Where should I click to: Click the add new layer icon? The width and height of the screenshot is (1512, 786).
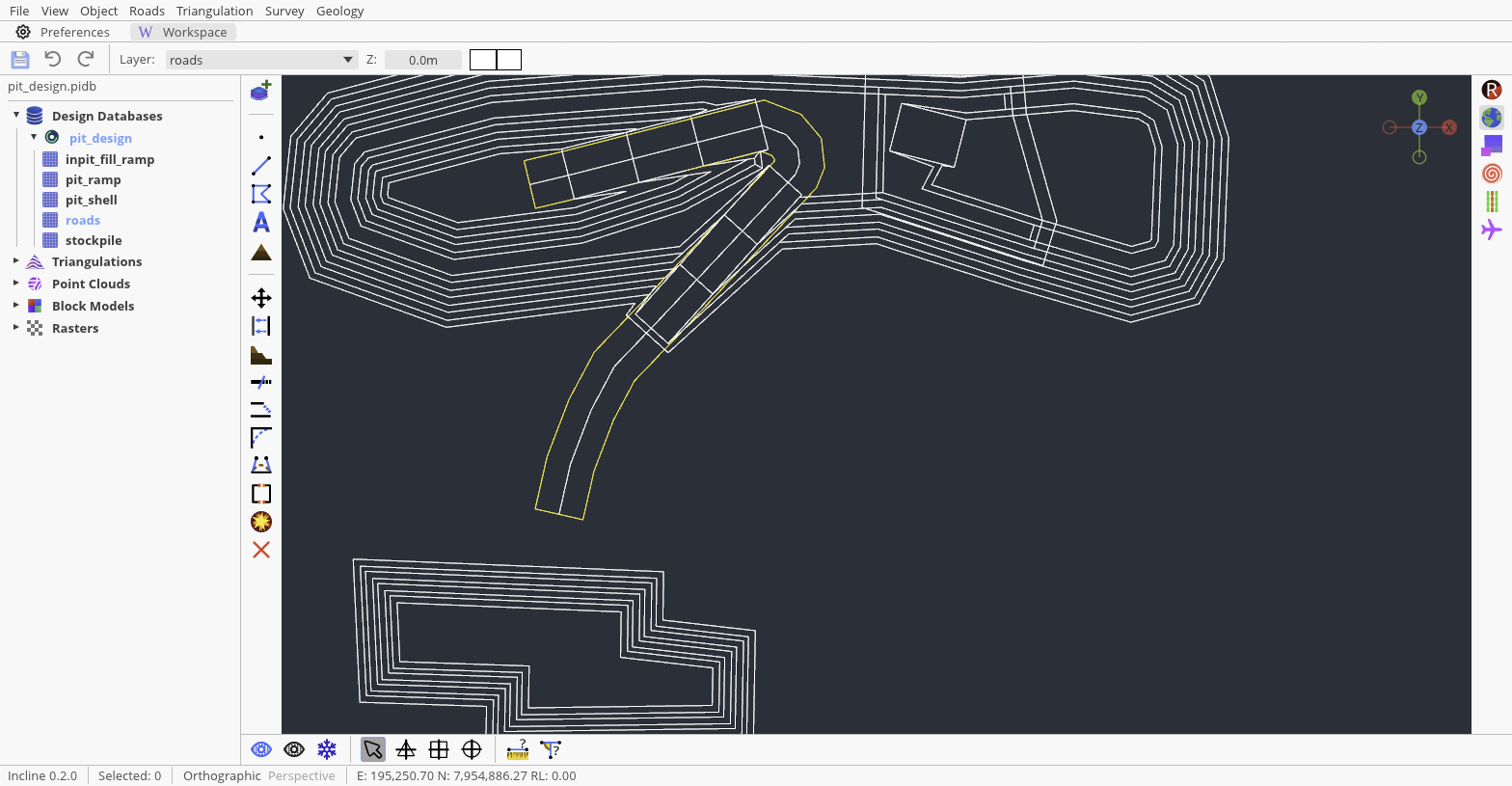pyautogui.click(x=261, y=91)
